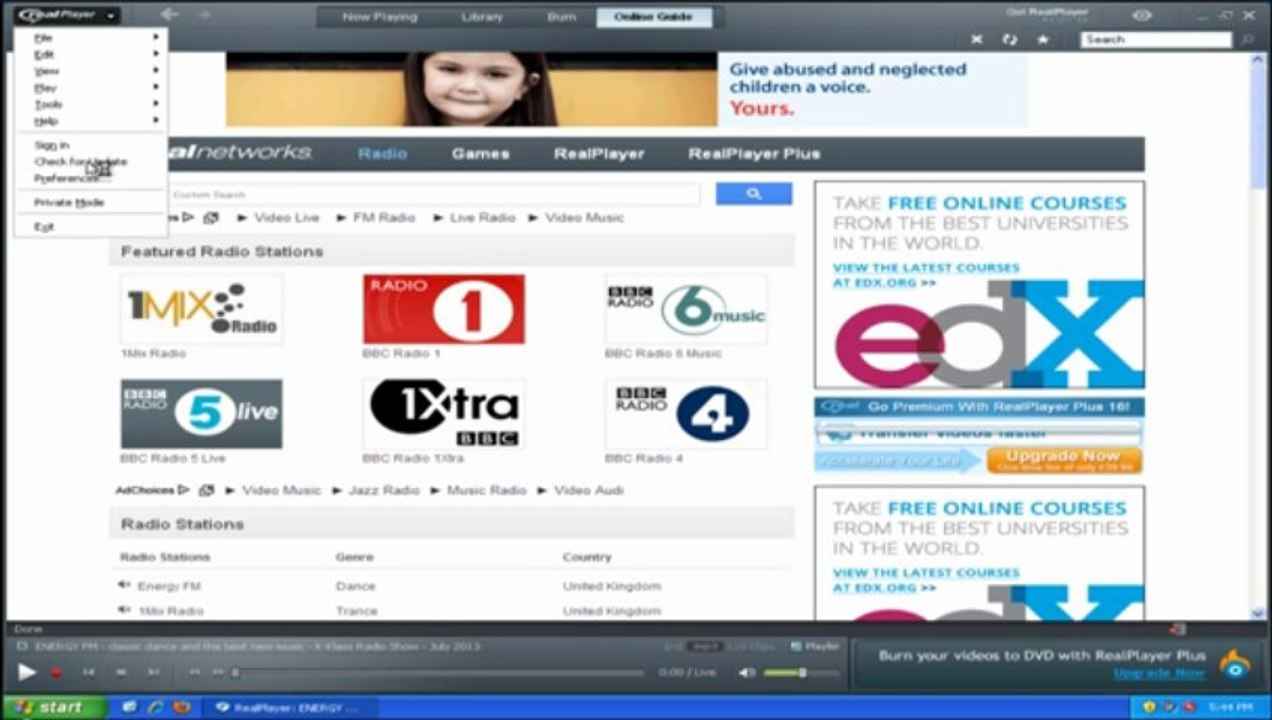The image size is (1272, 720).
Task: Select the Online Guide tab
Action: pos(654,17)
